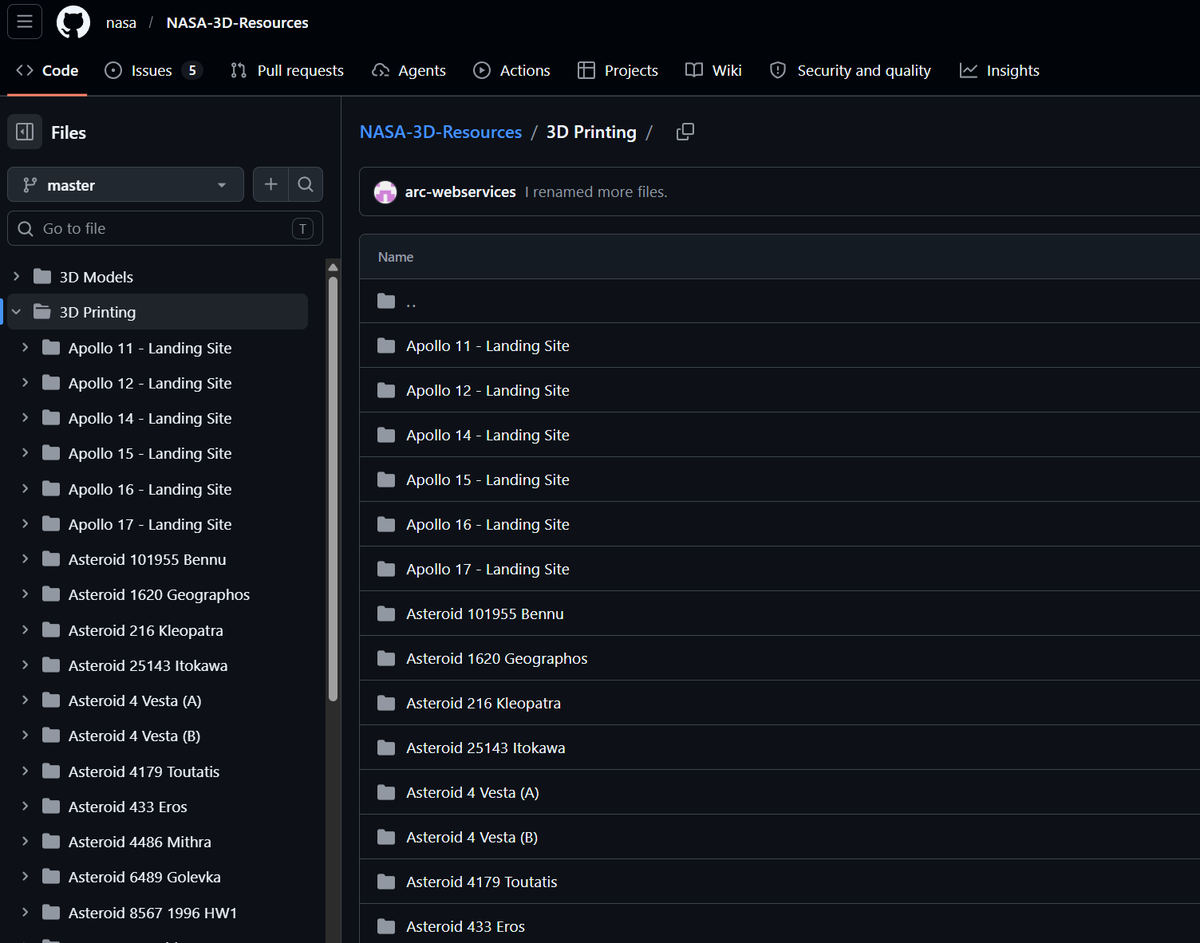This screenshot has width=1200, height=943.
Task: Expand Asteroid 4 Vesta (A) in the tree
Action: coord(25,700)
